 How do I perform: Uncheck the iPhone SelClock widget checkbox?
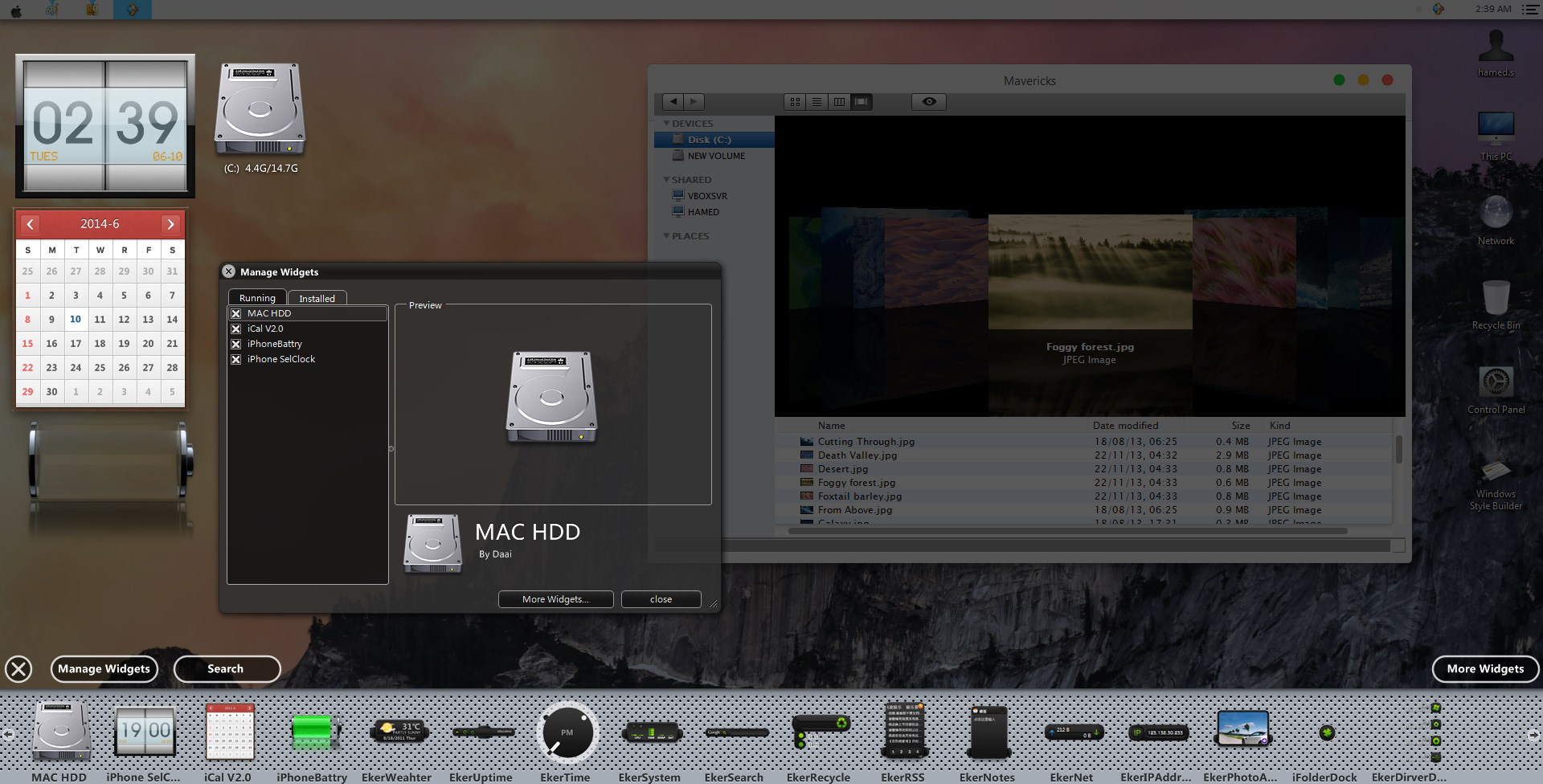pyautogui.click(x=236, y=360)
